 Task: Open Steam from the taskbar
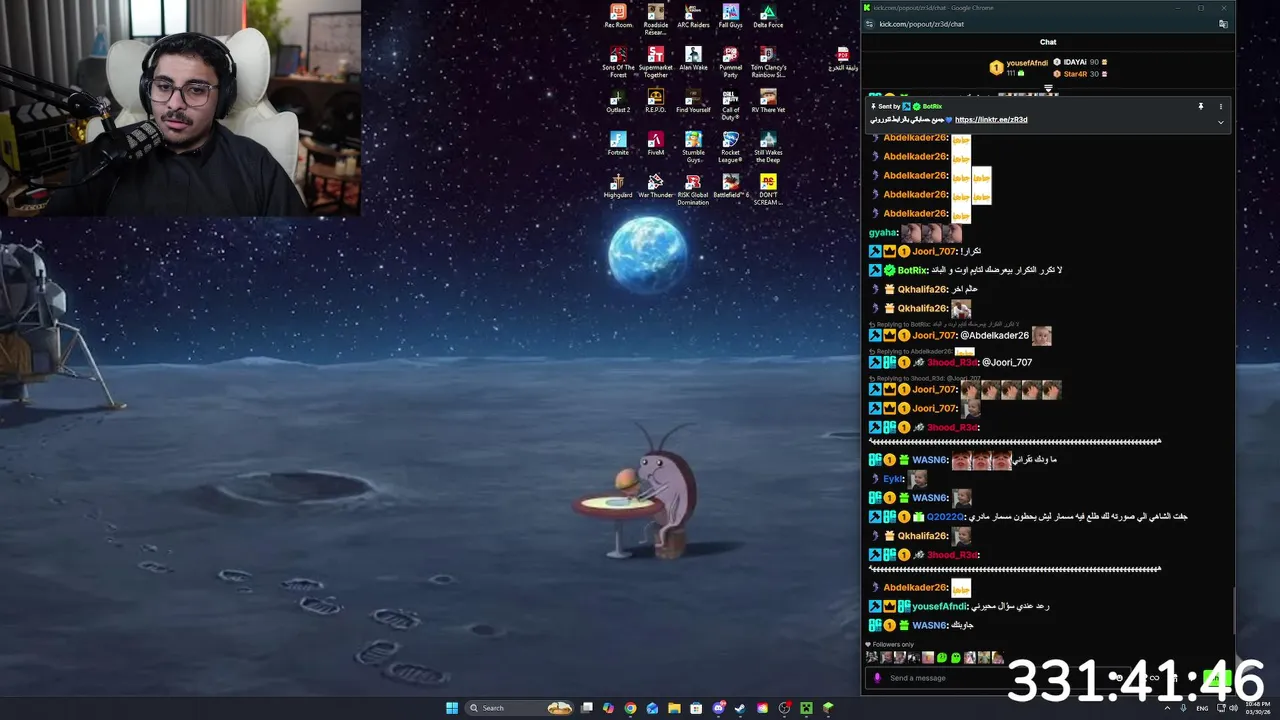(x=740, y=708)
